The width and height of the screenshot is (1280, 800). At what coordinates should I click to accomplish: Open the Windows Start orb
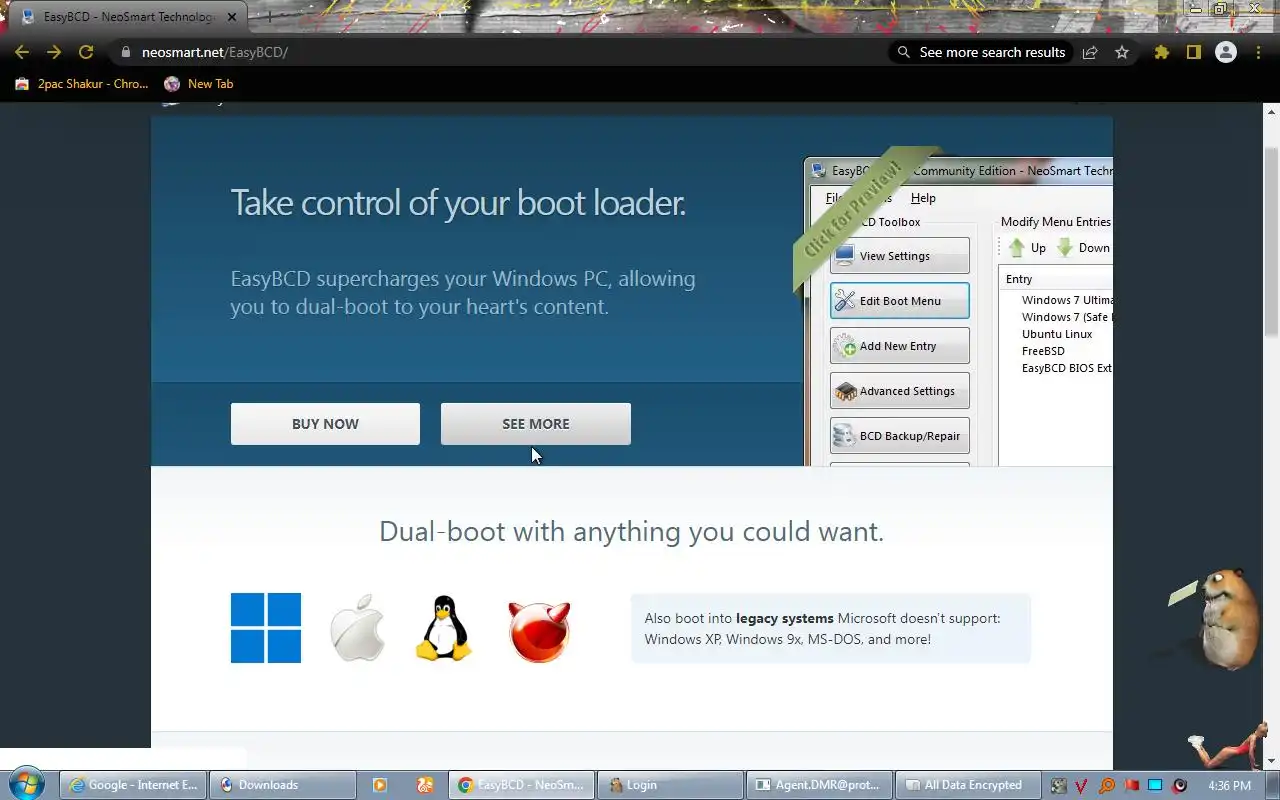pos(27,784)
